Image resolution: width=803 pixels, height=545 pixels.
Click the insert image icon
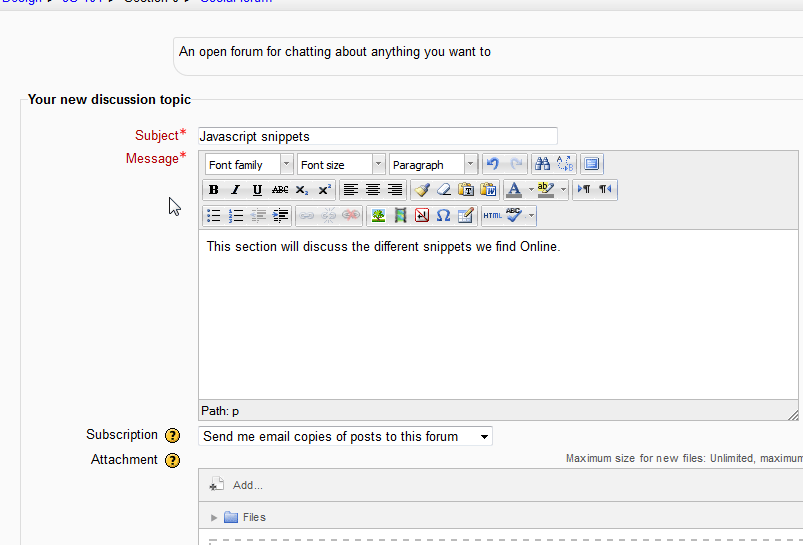coord(378,215)
